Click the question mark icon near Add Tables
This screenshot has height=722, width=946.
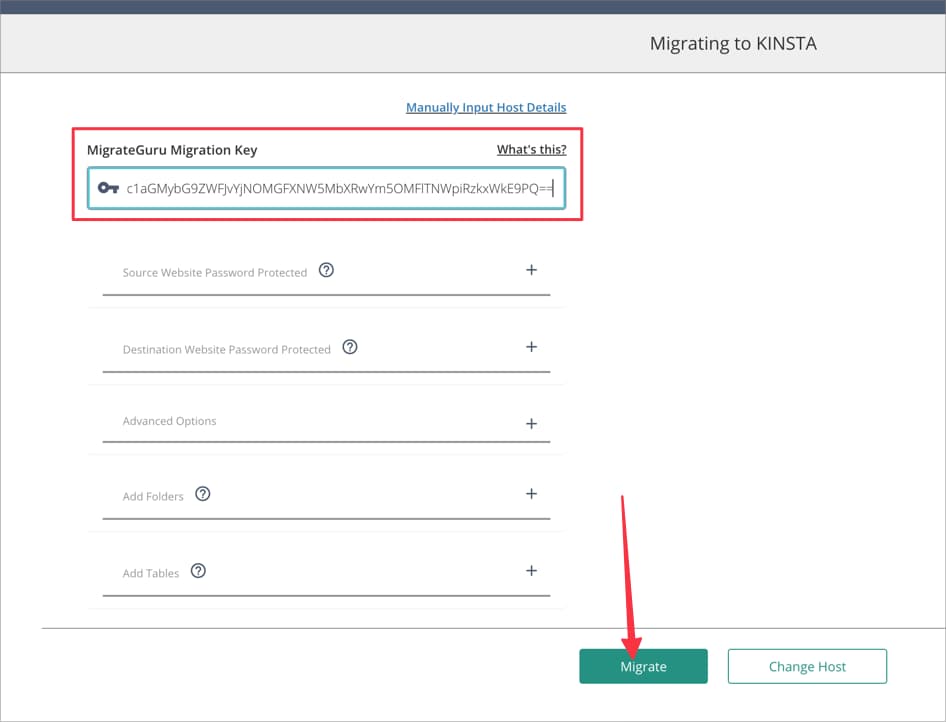click(x=197, y=571)
